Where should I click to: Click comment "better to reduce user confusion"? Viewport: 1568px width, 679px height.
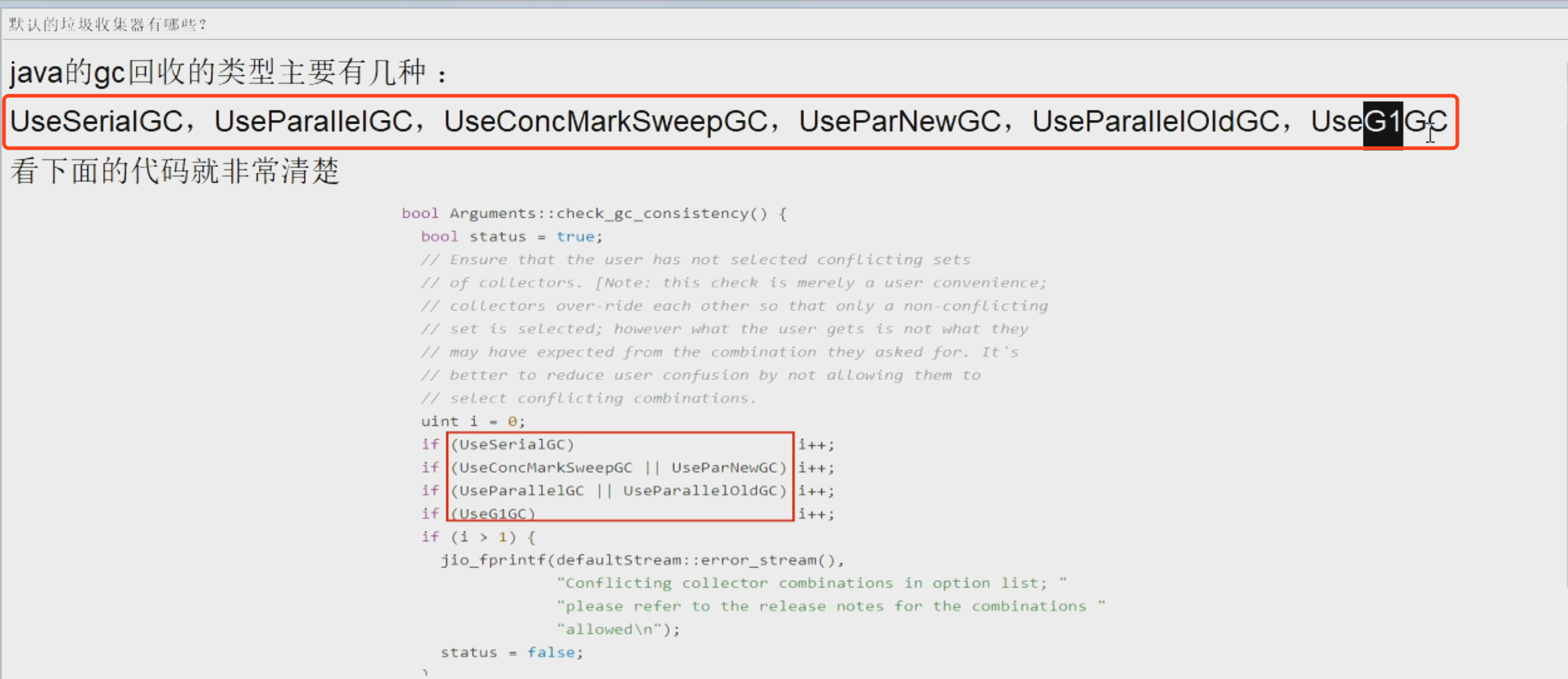(x=701, y=376)
